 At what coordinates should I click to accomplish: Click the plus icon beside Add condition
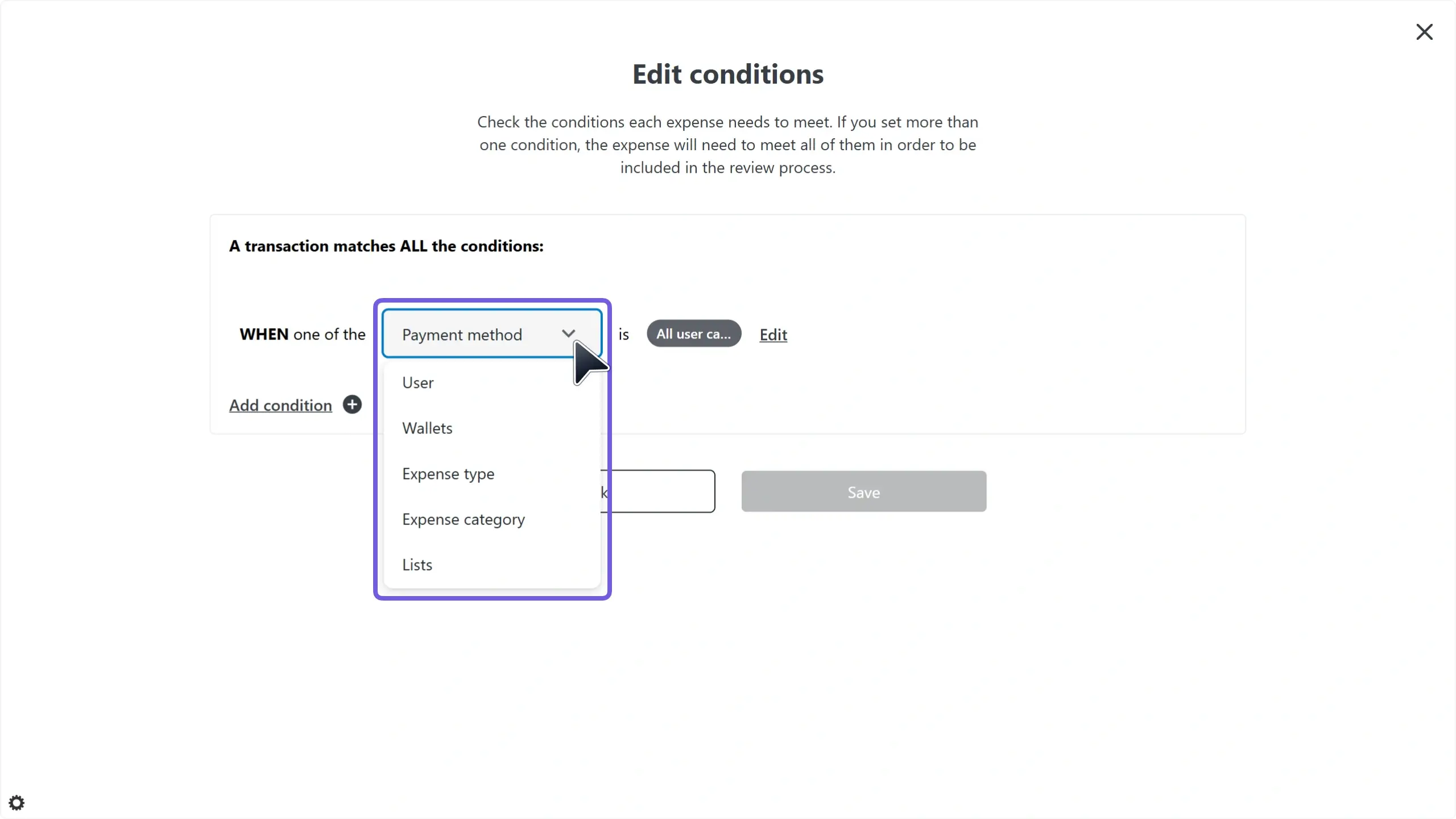(x=352, y=404)
